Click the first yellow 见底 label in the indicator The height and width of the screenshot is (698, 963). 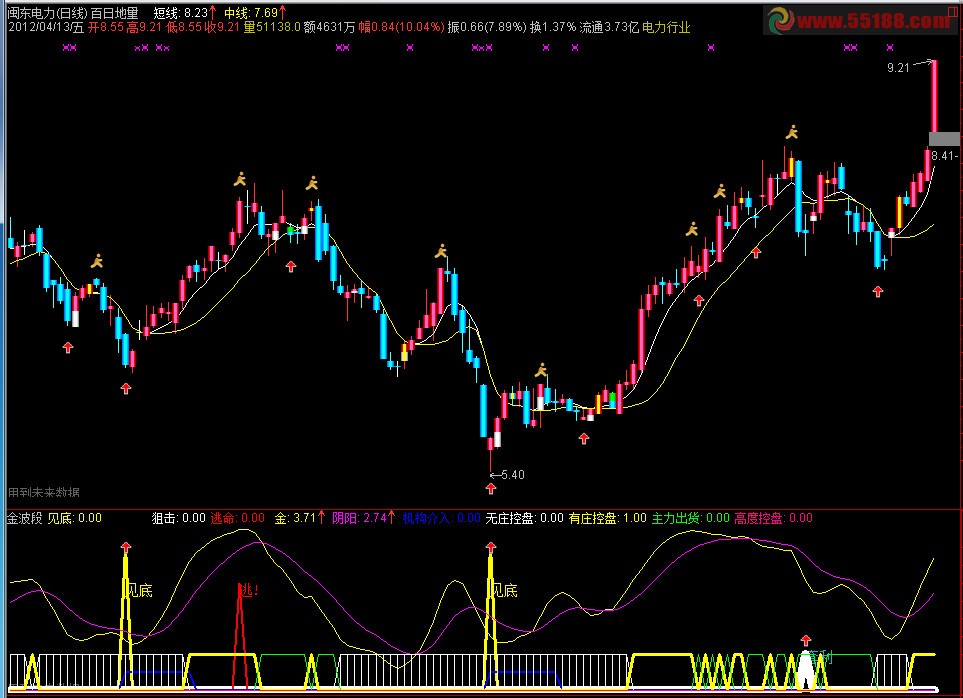139,591
